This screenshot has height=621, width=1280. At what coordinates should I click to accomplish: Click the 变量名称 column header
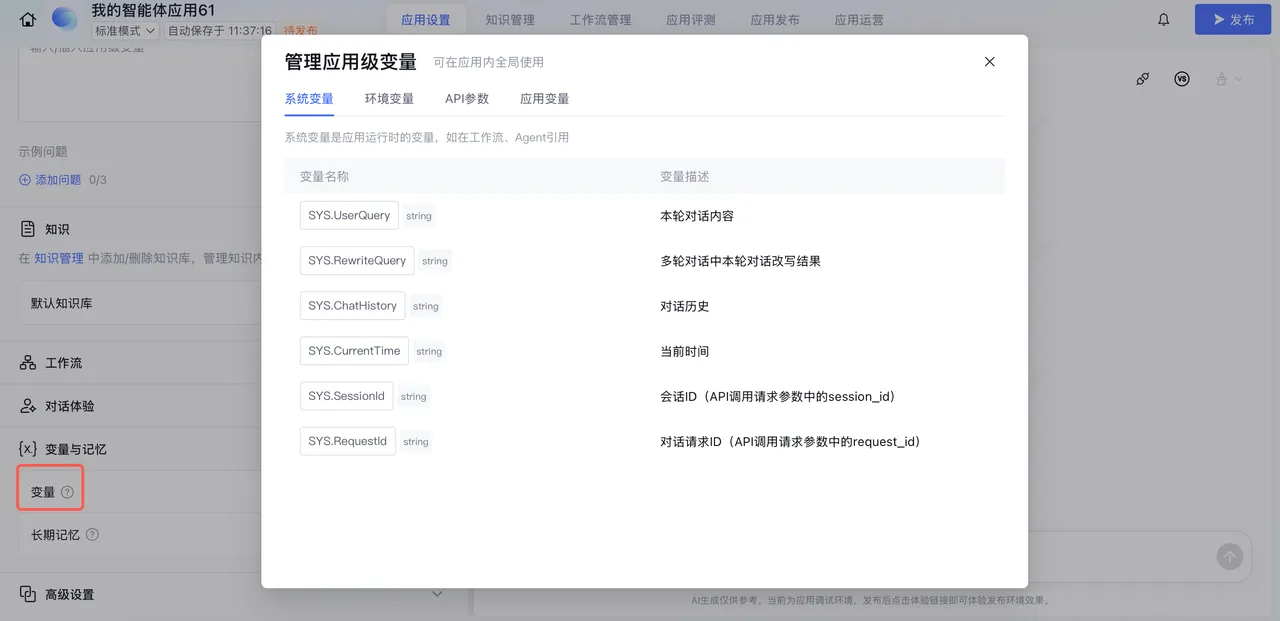tap(324, 176)
